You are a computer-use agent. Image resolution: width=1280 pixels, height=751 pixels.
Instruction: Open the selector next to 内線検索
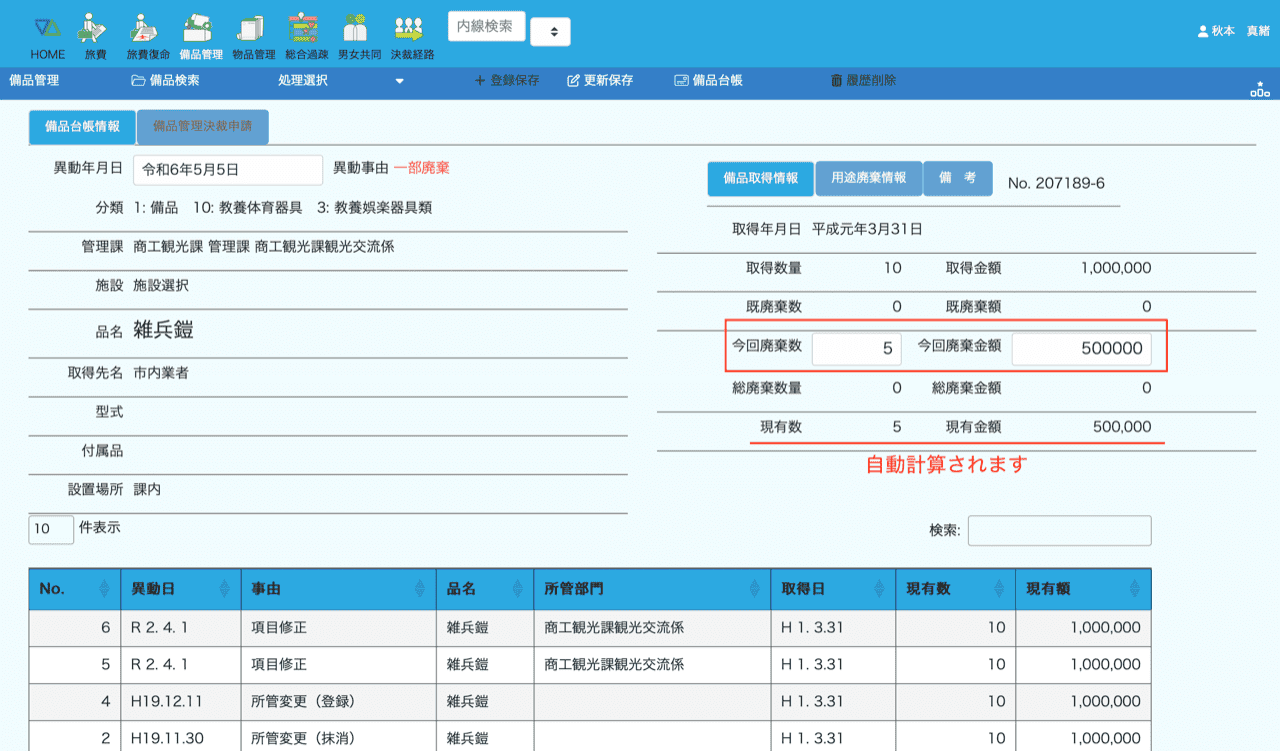coord(550,32)
